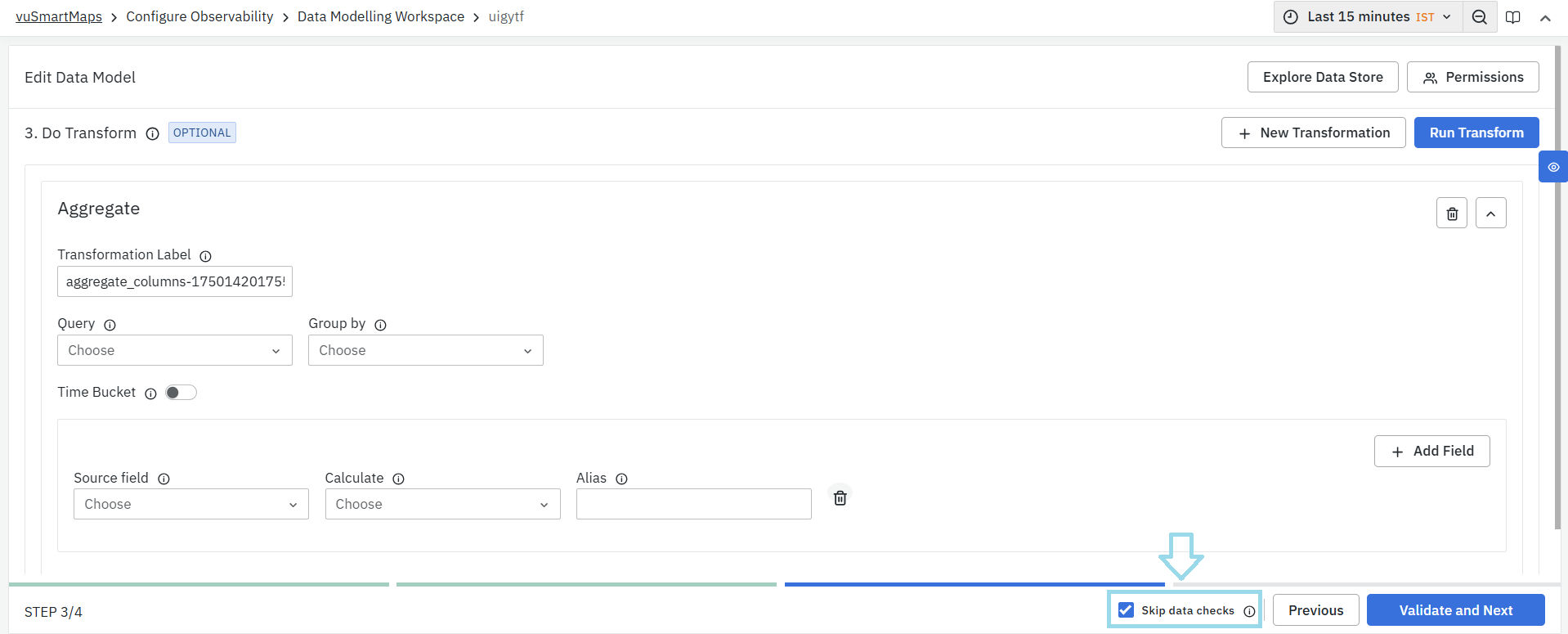Remove the source field row trash icon
1568x634 pixels.
click(840, 497)
